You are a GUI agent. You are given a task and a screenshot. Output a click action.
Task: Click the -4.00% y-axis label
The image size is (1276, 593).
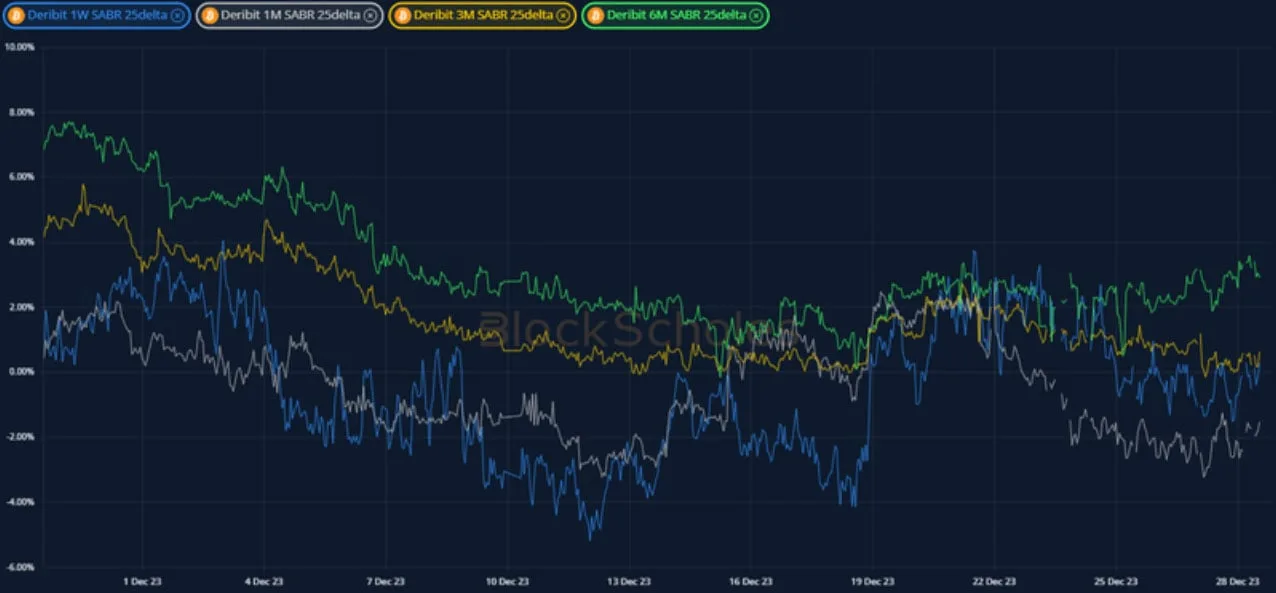20,502
